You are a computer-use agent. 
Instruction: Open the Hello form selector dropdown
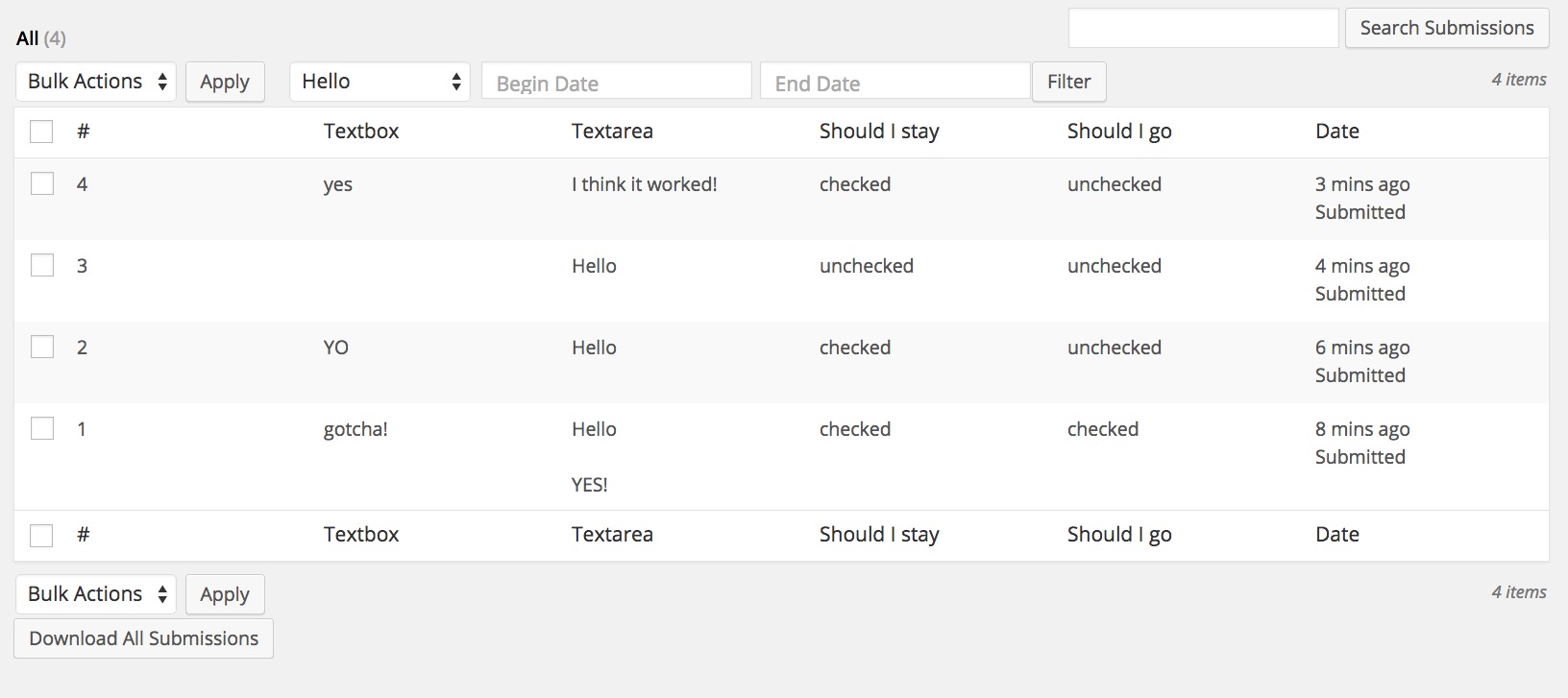[x=380, y=82]
